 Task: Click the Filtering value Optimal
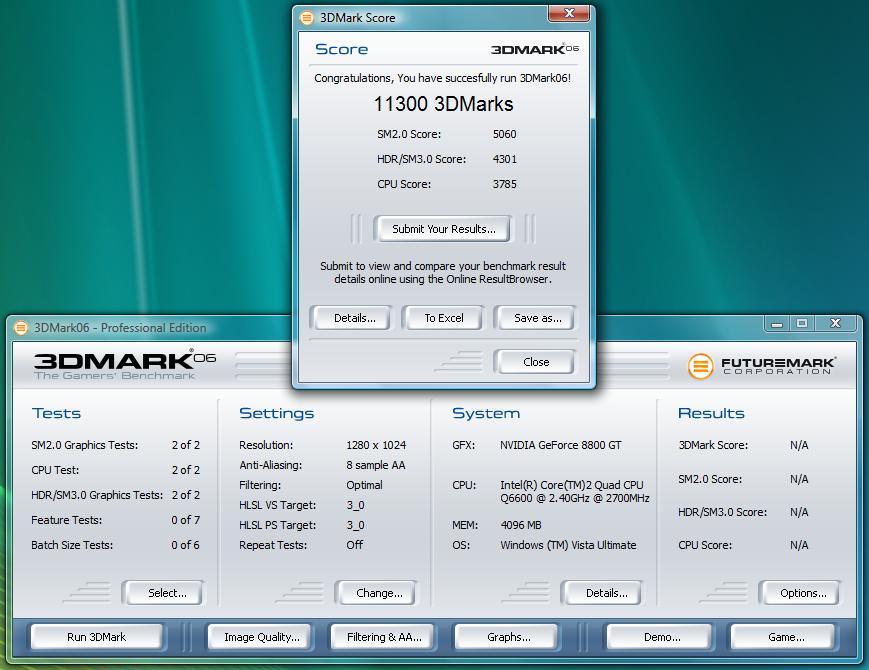click(364, 485)
